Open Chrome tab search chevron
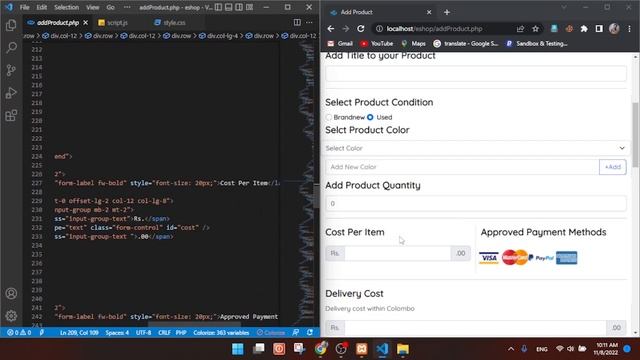 pos(564,7)
